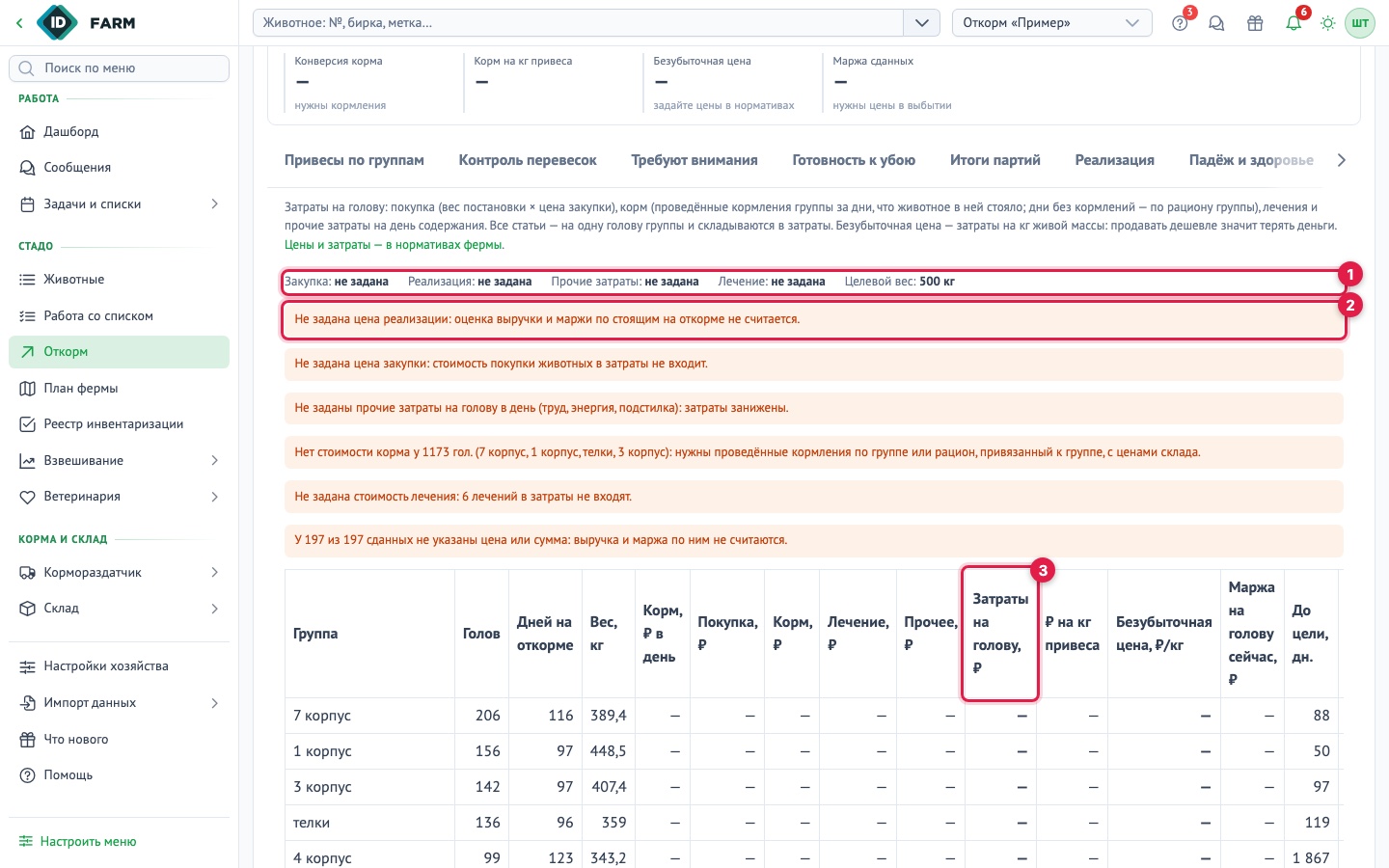Screen dimensions: 1389x868
Task: Expand Взвешивание submenu
Action: pos(119,461)
